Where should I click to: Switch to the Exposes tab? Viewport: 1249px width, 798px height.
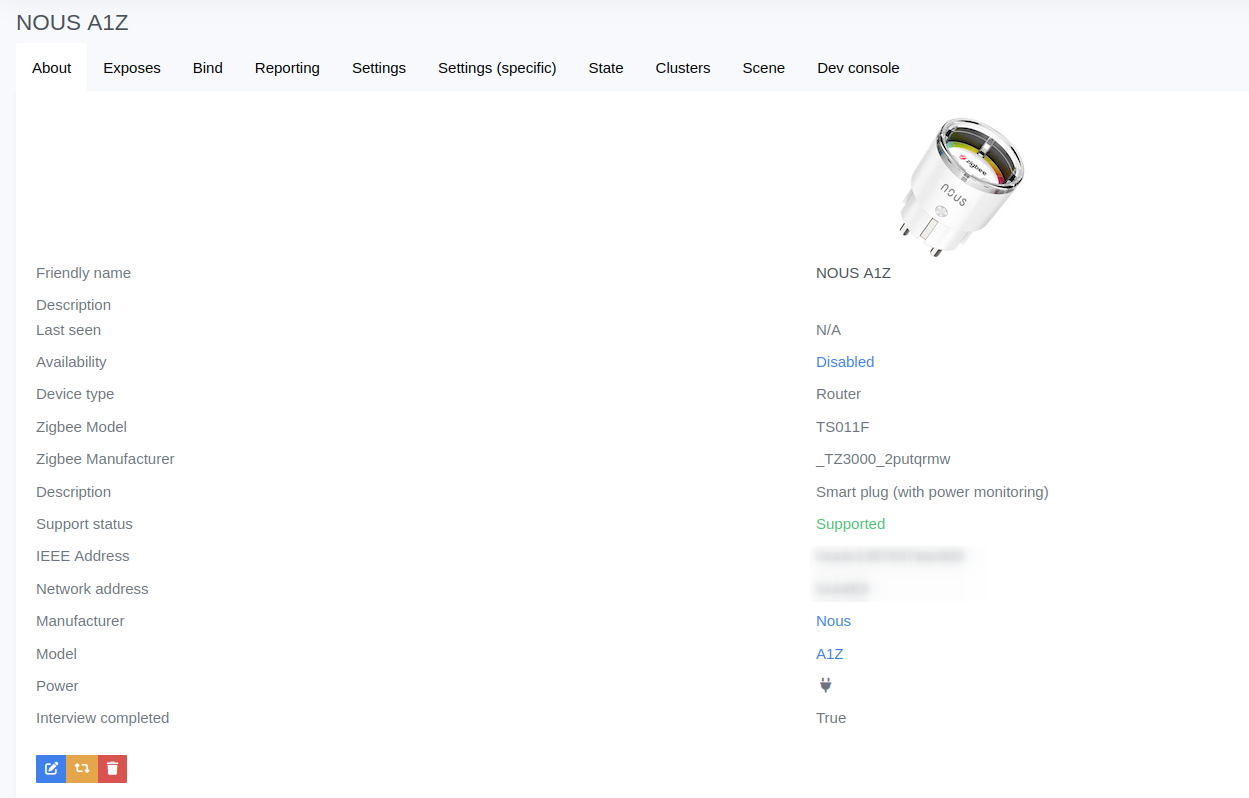click(132, 68)
